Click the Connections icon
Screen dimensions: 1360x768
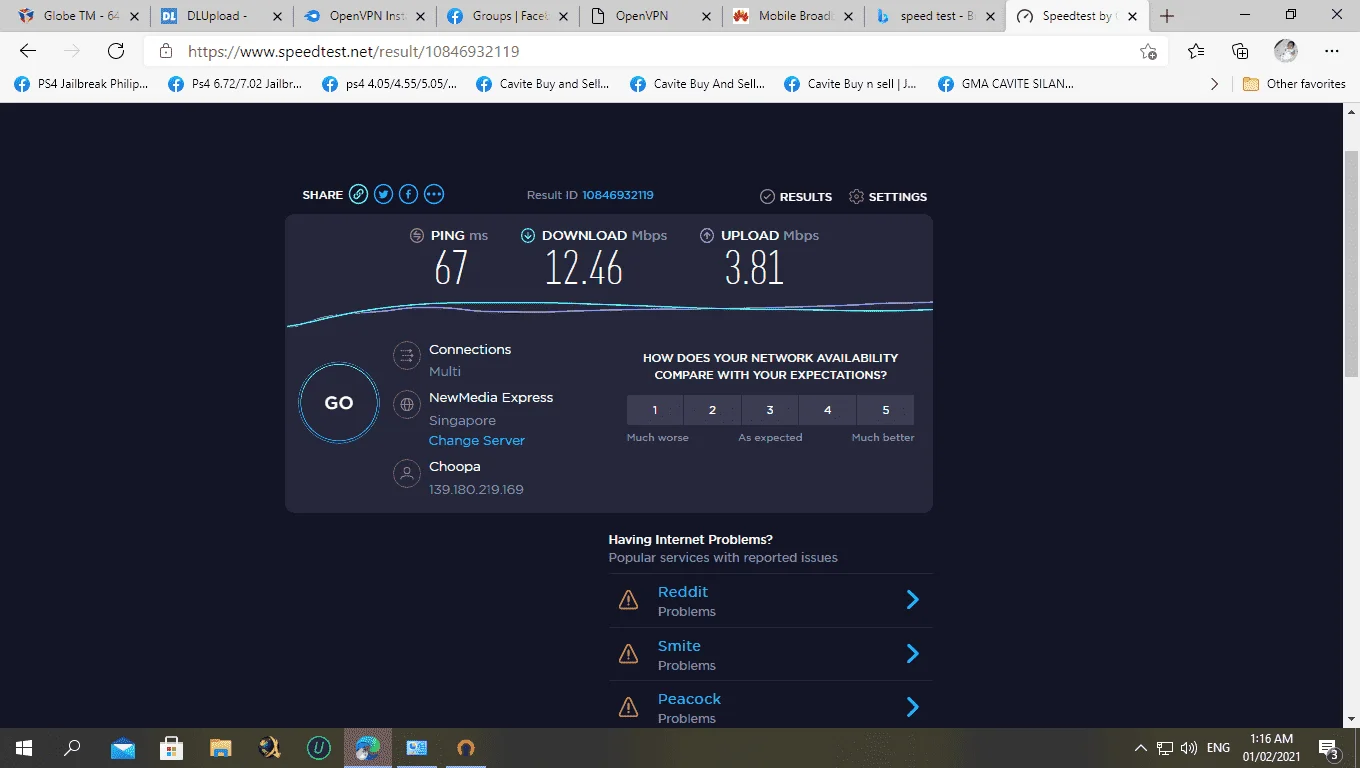click(x=406, y=356)
